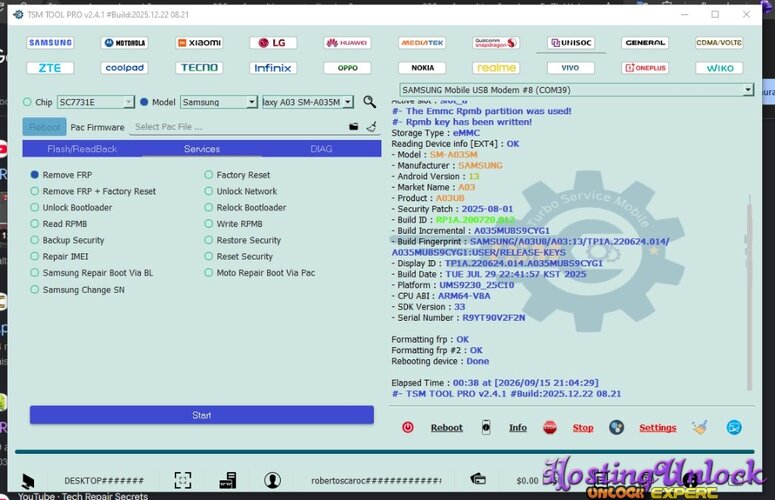
Task: Choose the Samsung Change SN option
Action: pos(78,290)
